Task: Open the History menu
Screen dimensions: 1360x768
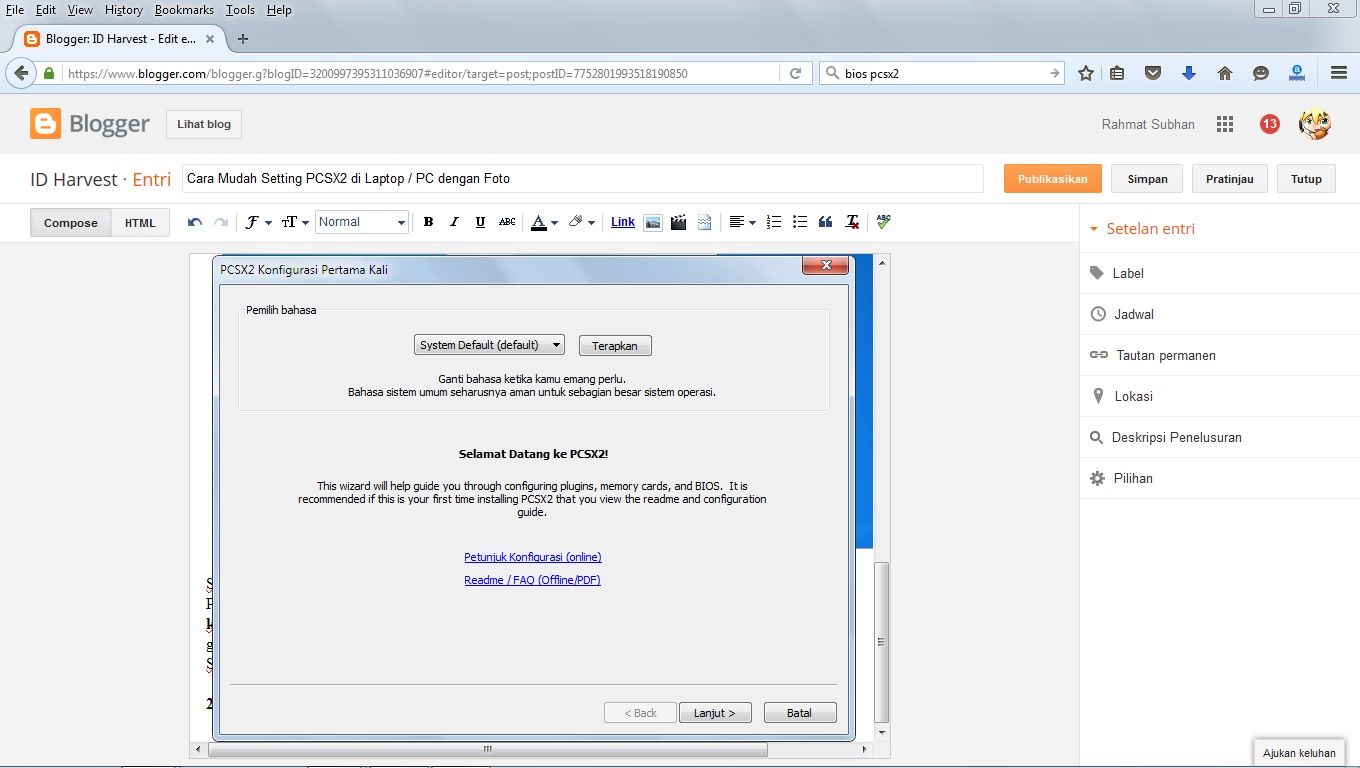Action: tap(124, 9)
